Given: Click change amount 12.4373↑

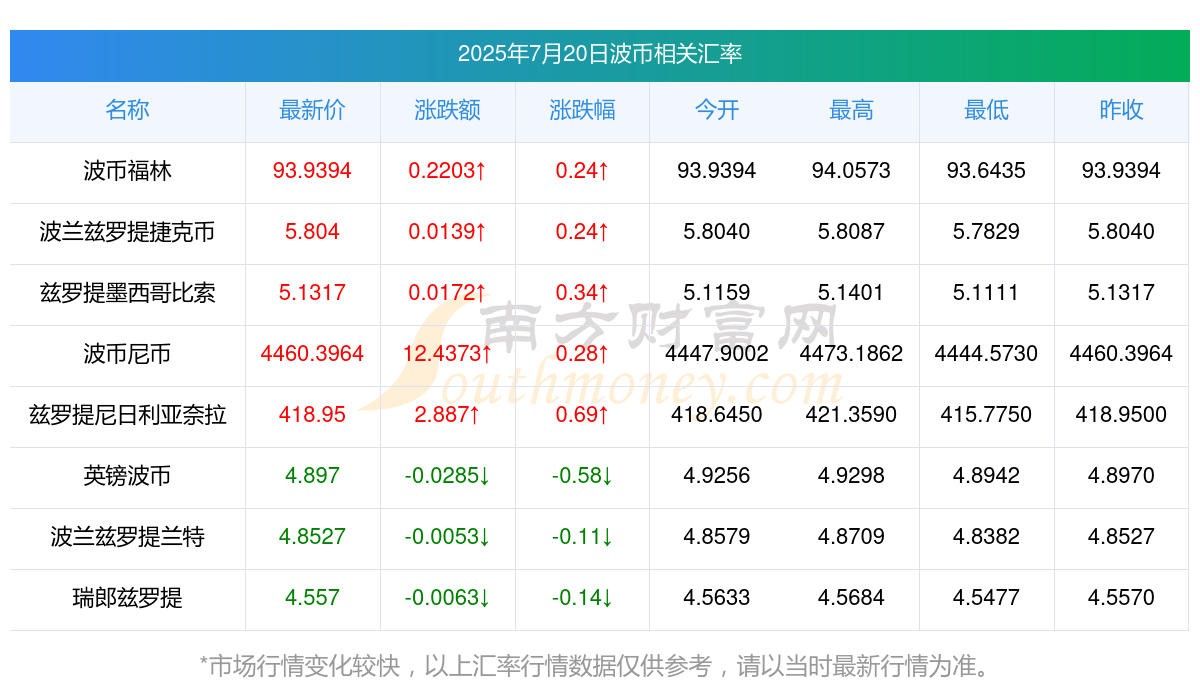Looking at the screenshot, I should pyautogui.click(x=447, y=354).
